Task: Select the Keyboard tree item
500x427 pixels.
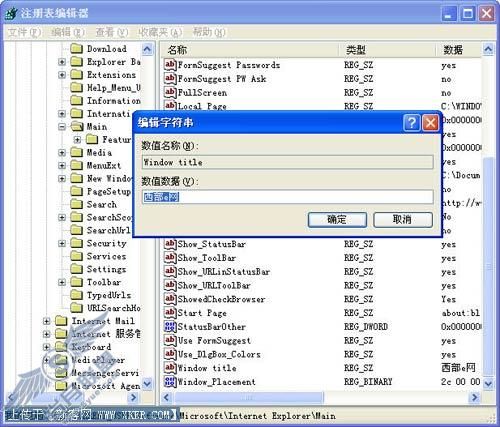Action: (91, 347)
